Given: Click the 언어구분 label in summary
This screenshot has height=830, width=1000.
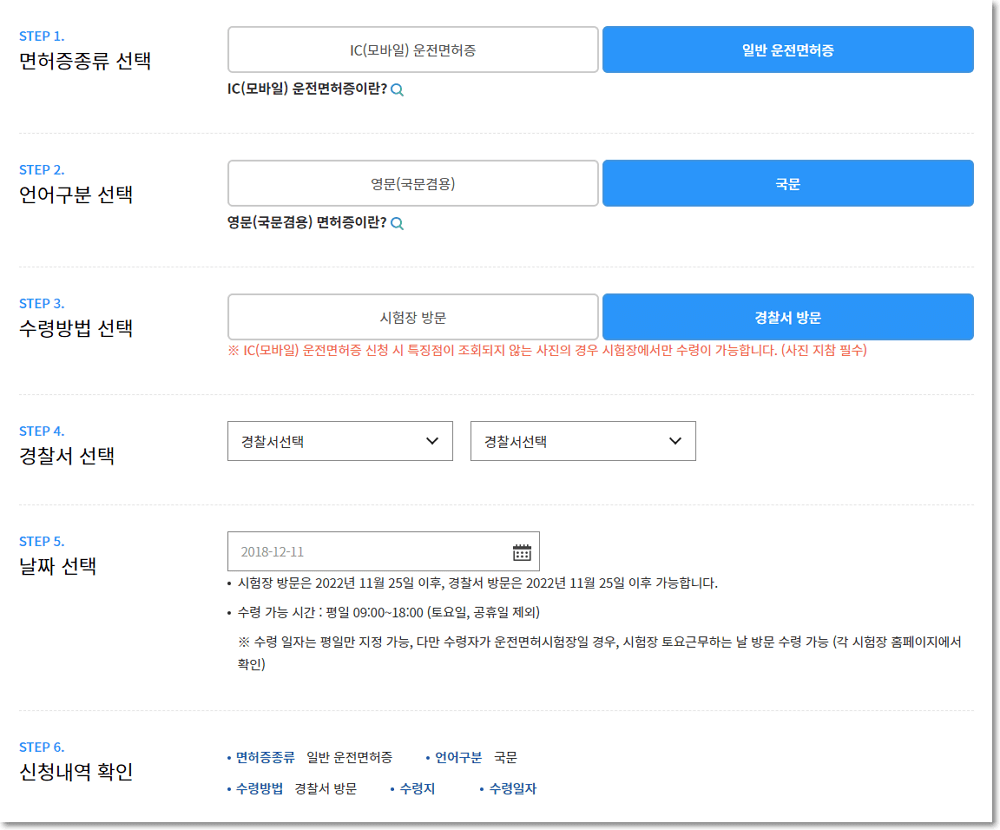Looking at the screenshot, I should coord(458,758).
